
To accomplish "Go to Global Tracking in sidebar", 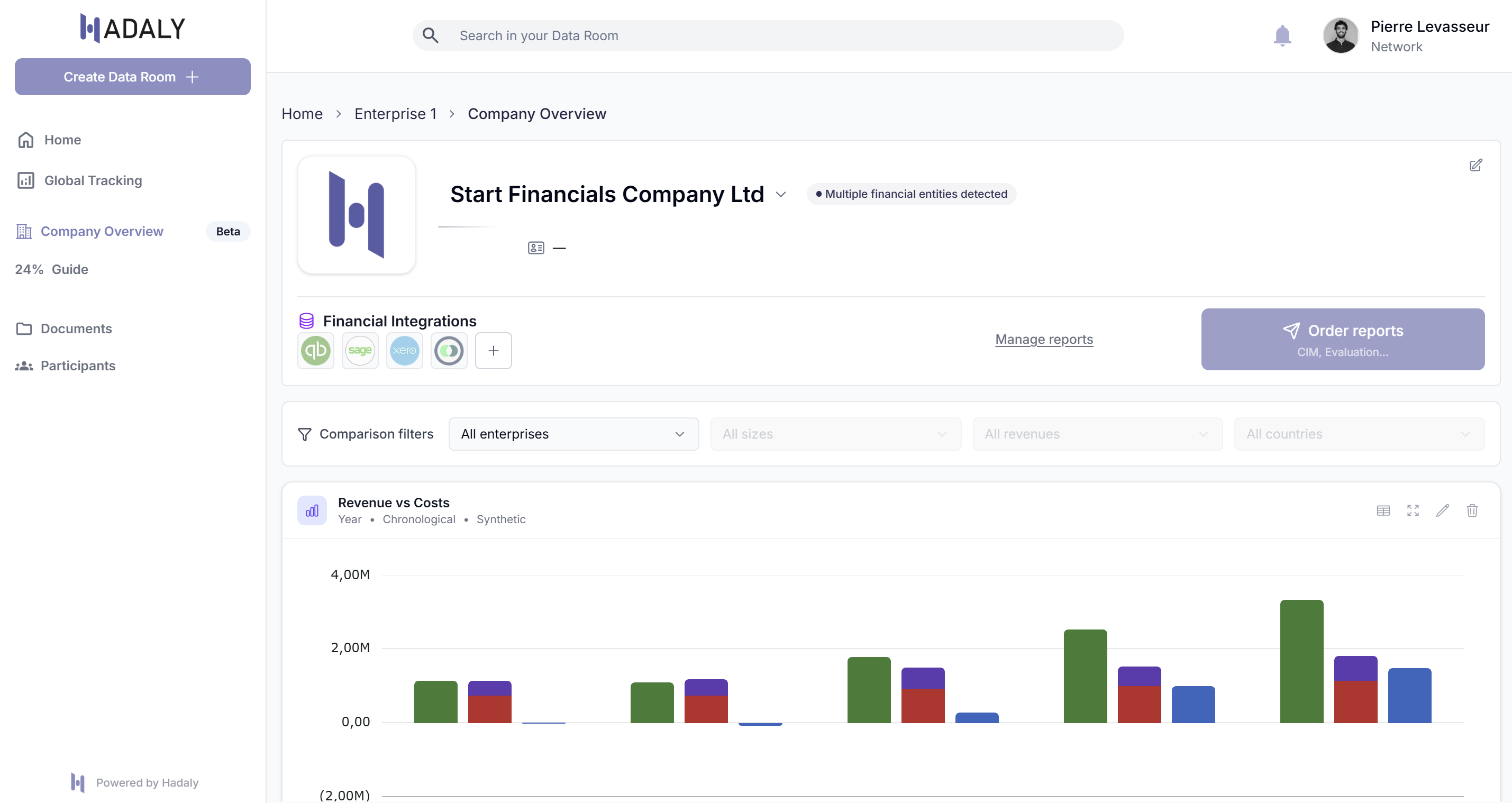I will pos(93,180).
